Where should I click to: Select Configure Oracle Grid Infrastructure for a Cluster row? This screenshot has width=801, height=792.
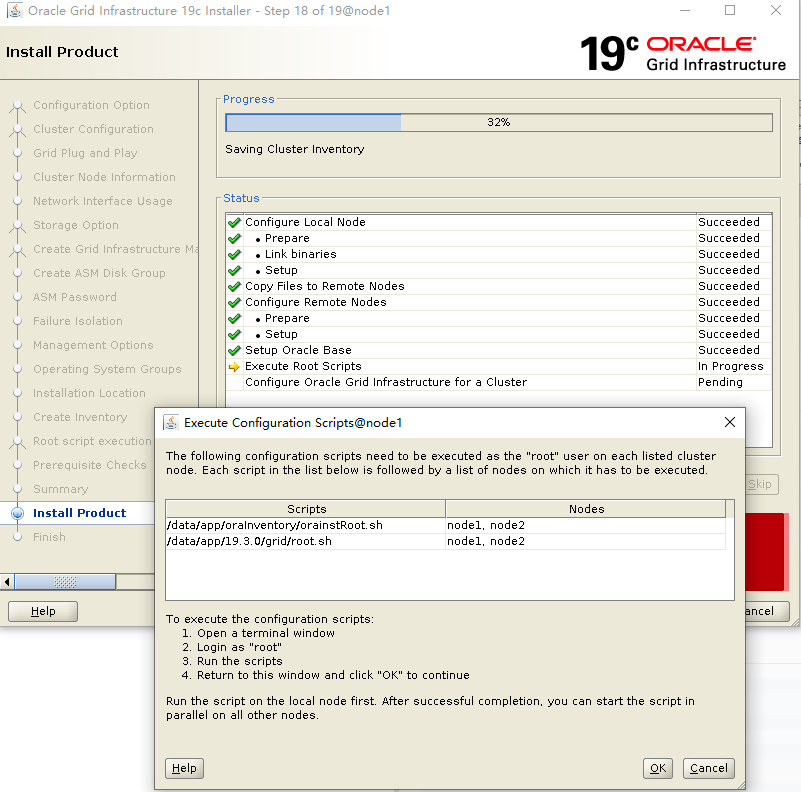pos(499,382)
